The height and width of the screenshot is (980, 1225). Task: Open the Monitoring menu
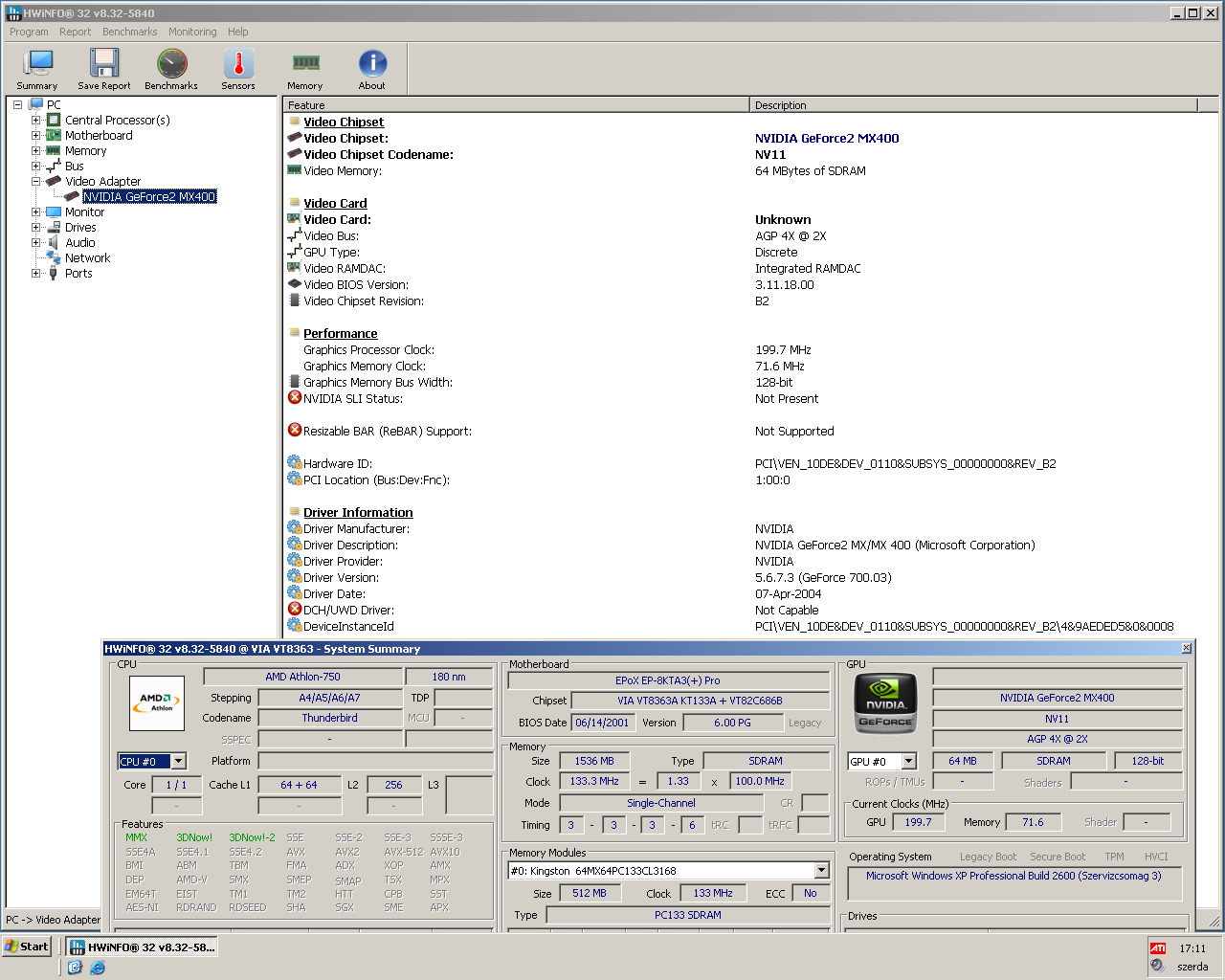click(192, 32)
